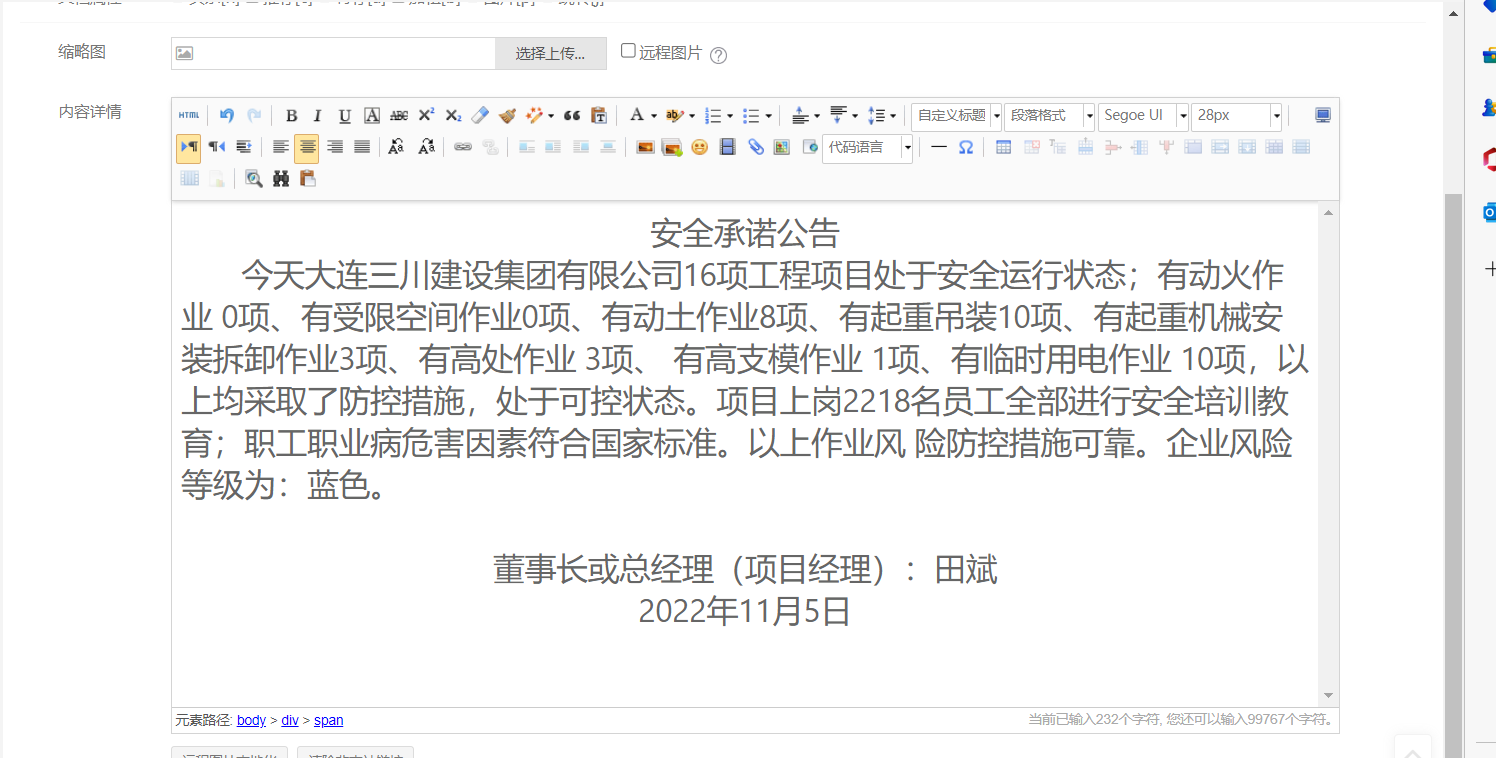Click the editor's vertical scrollbar down arrow
1496x758 pixels.
click(x=1329, y=695)
